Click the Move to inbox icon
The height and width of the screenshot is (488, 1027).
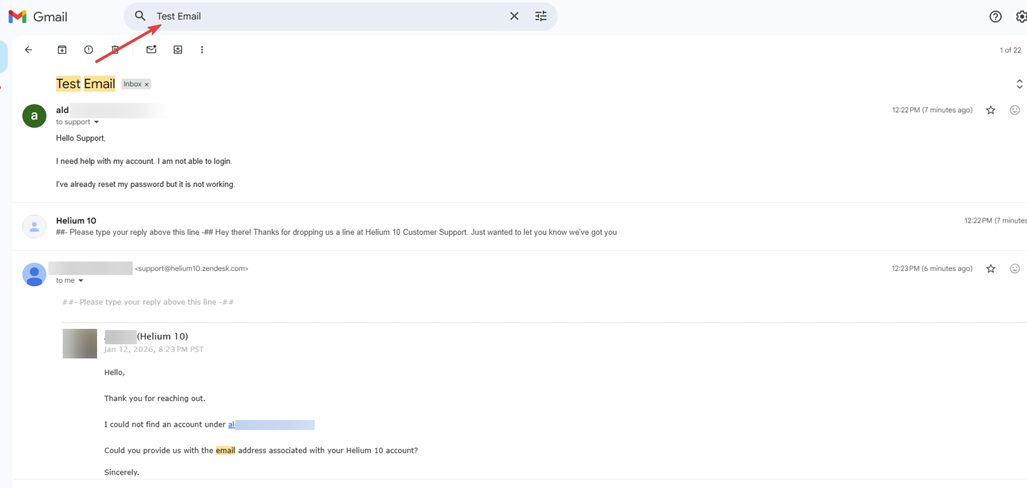point(178,50)
